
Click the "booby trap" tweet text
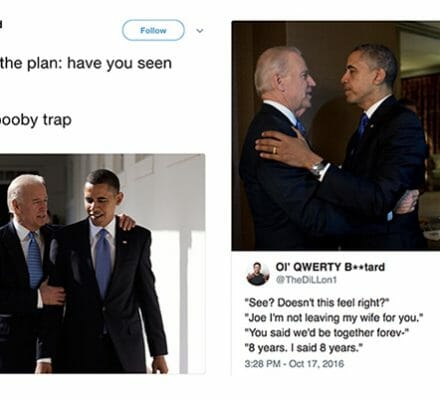click(x=36, y=120)
